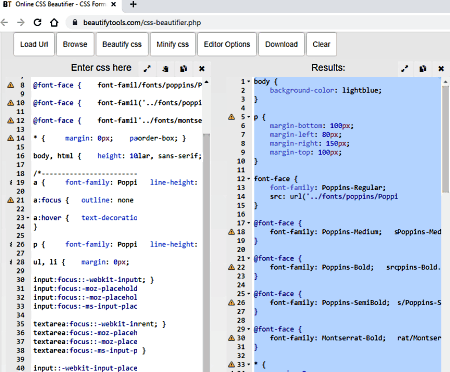Click the Browse button
Viewport: 450px width, 372px height.
[75, 44]
